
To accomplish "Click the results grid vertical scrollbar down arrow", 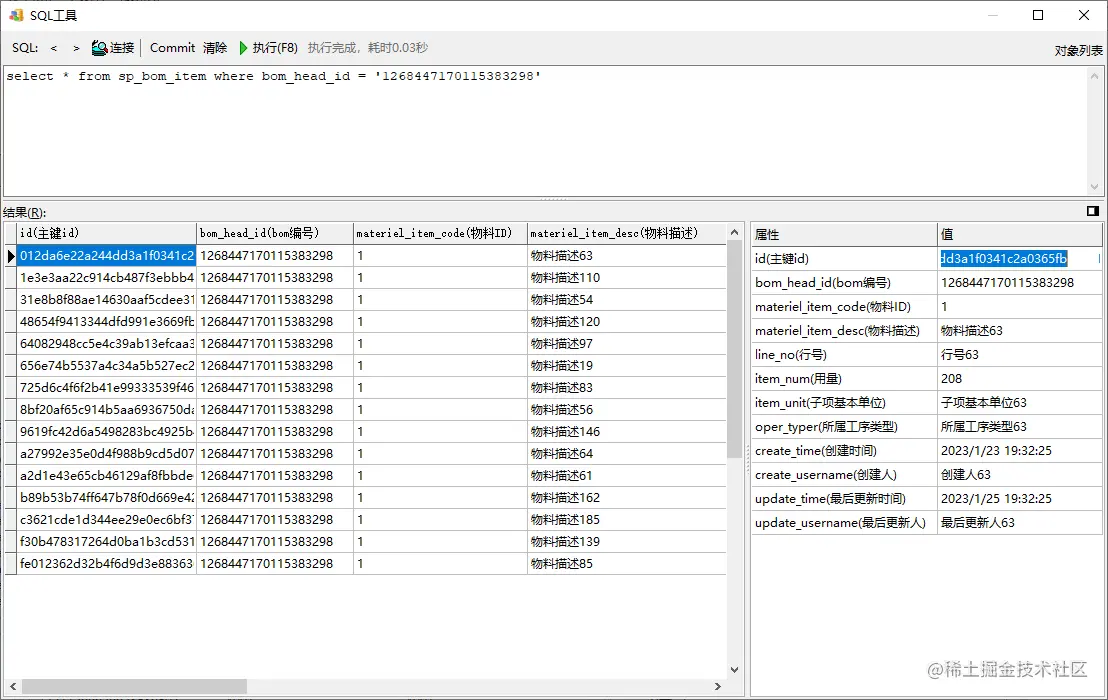I will (735, 669).
